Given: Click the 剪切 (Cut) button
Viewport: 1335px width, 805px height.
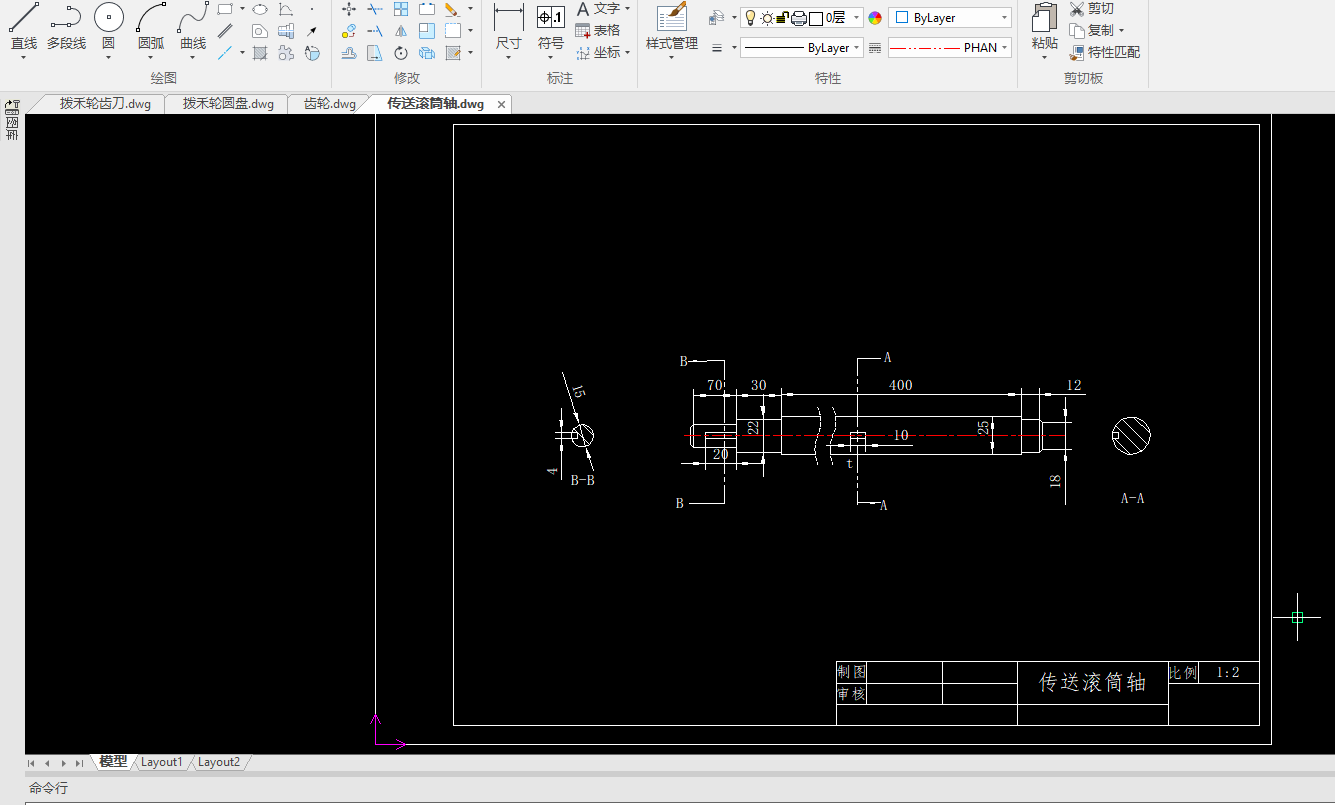Looking at the screenshot, I should [x=1091, y=9].
